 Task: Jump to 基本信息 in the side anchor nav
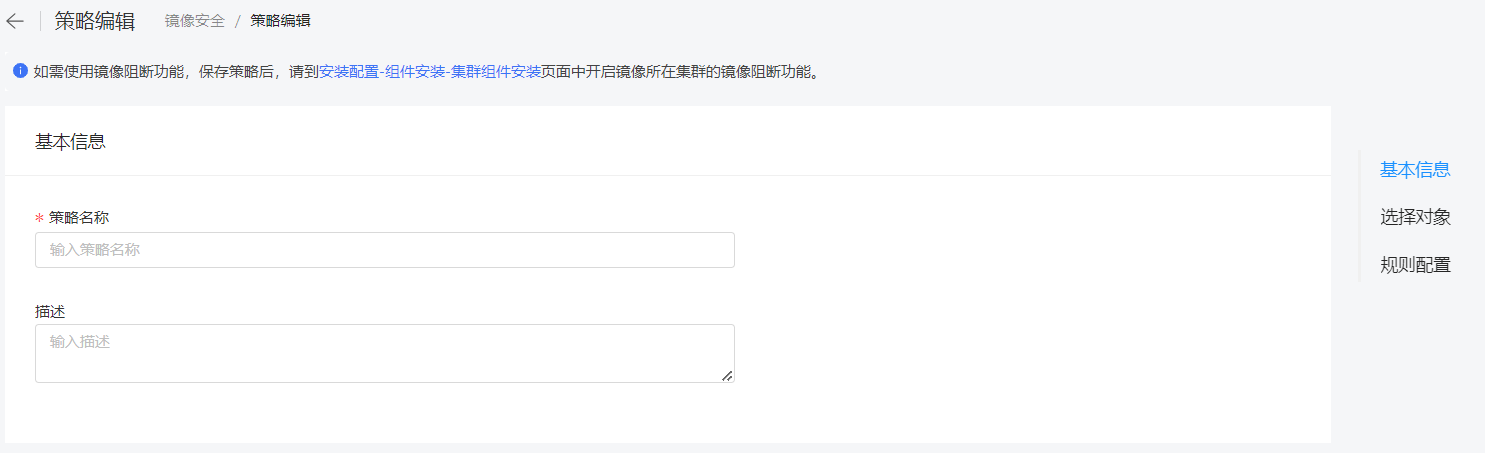(1415, 170)
